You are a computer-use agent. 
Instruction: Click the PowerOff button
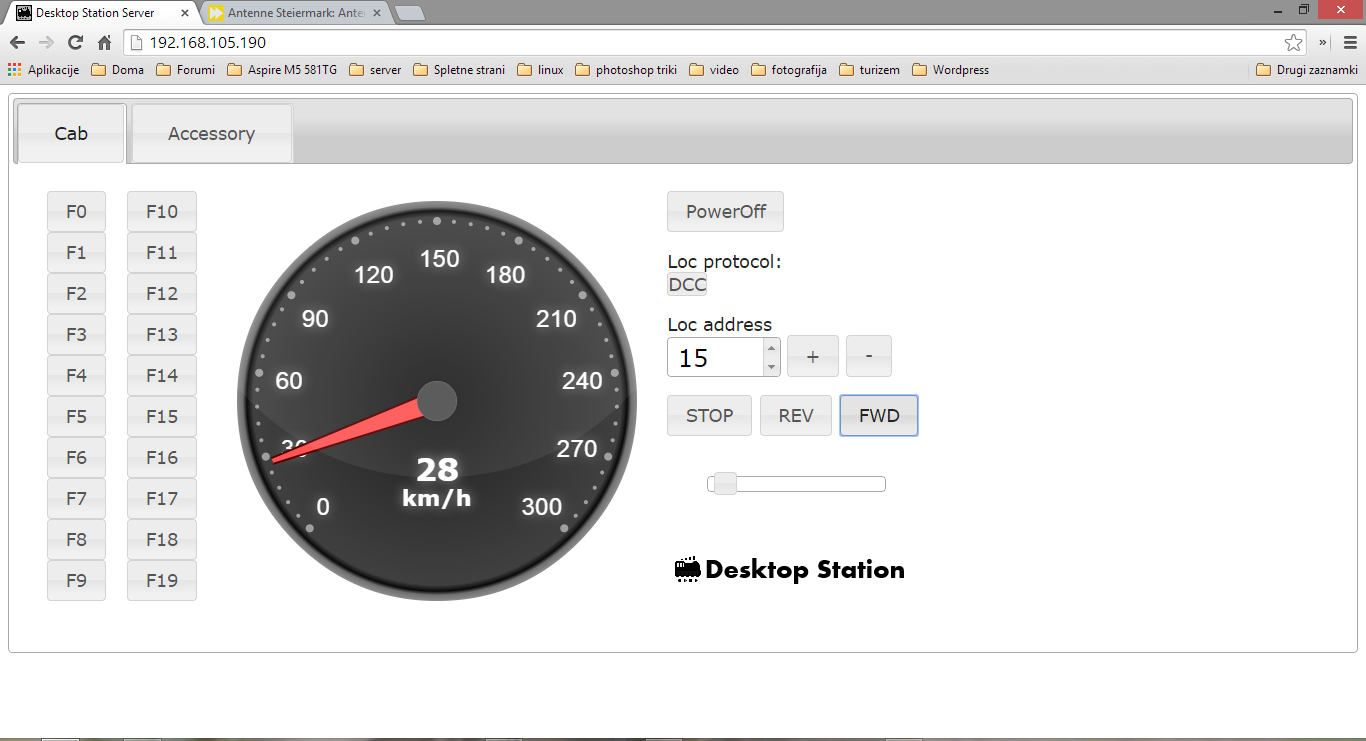click(726, 212)
